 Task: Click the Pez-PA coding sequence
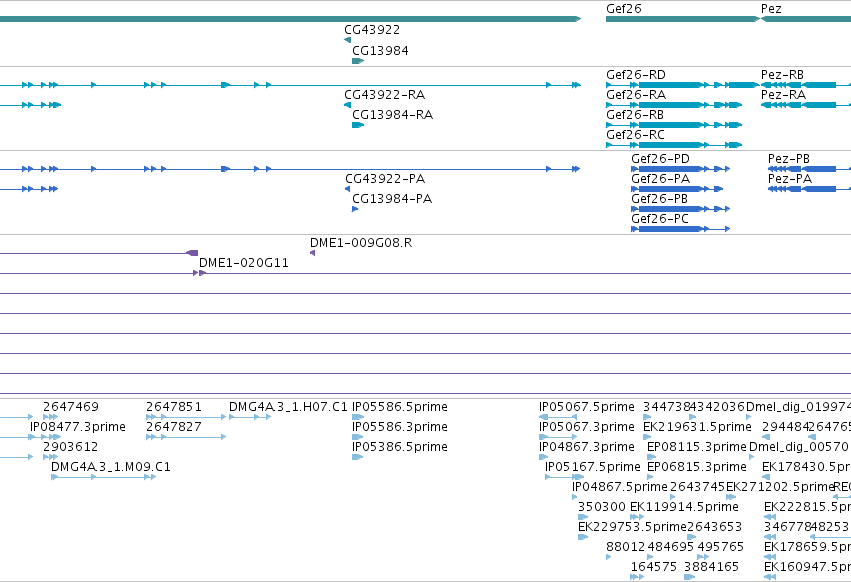tap(809, 189)
